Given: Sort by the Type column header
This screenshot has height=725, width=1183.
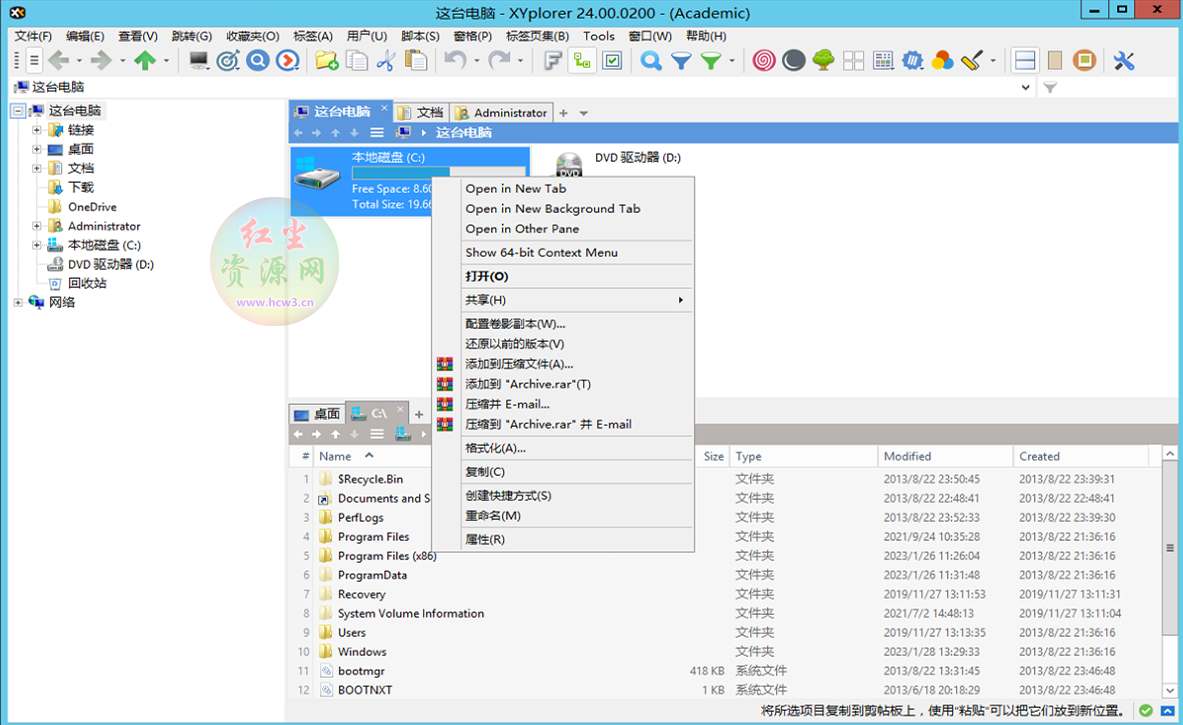Looking at the screenshot, I should tap(803, 456).
